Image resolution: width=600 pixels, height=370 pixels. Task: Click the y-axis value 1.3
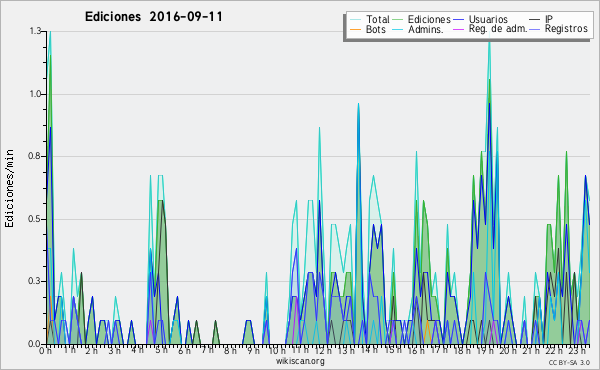pyautogui.click(x=35, y=31)
